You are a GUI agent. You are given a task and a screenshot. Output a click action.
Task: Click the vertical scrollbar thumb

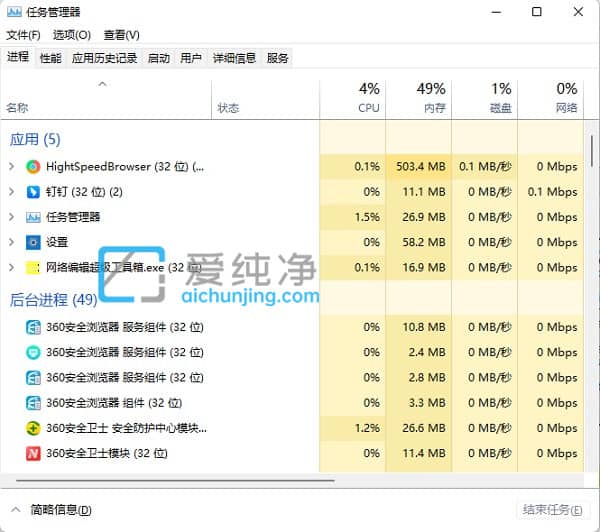tap(592, 151)
